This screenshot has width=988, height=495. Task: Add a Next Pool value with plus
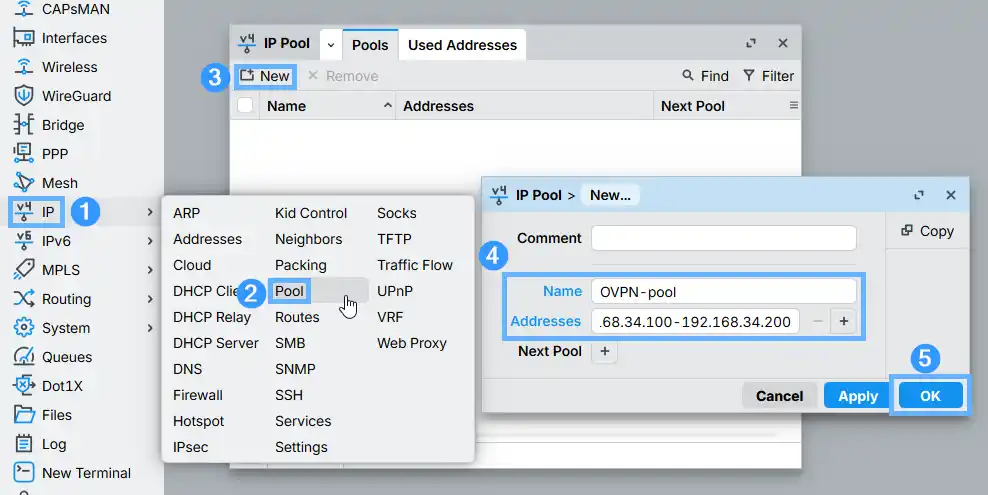(x=605, y=351)
